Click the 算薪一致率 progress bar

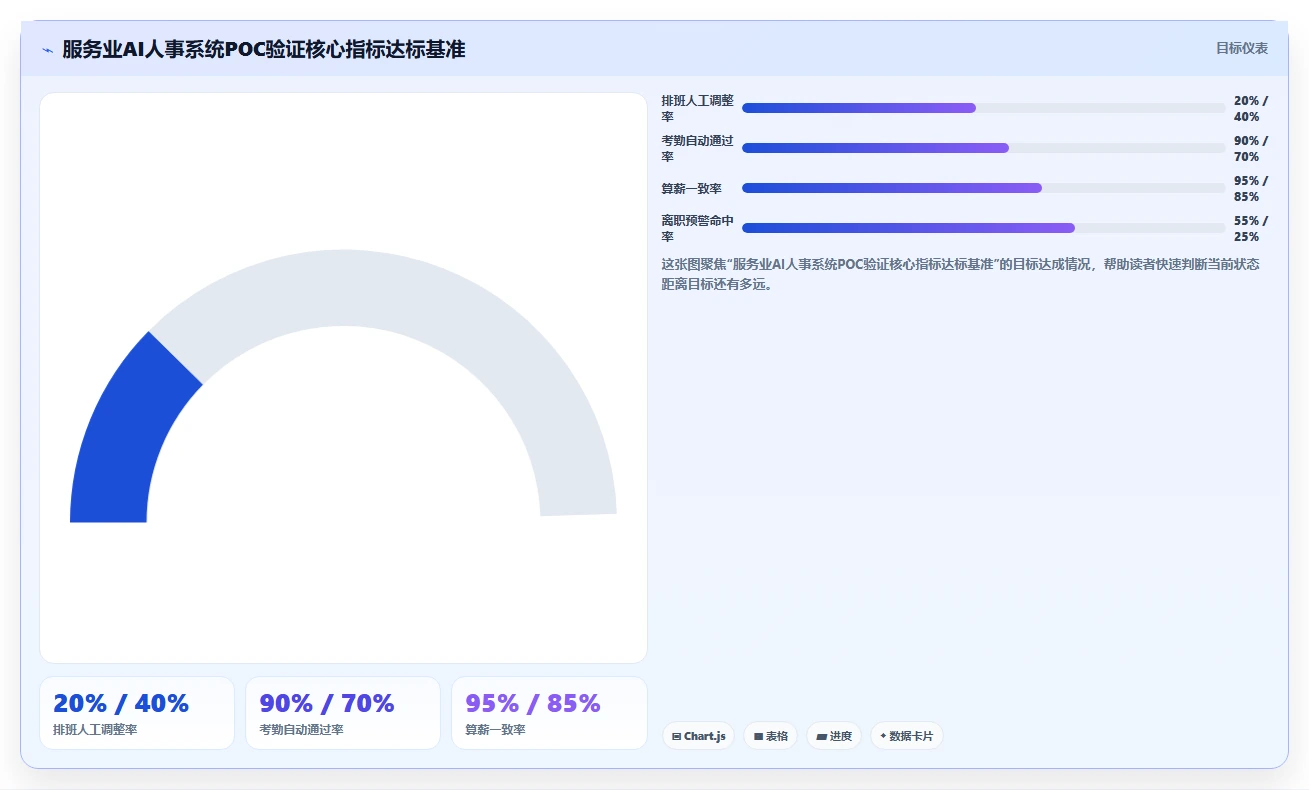pyautogui.click(x=983, y=188)
